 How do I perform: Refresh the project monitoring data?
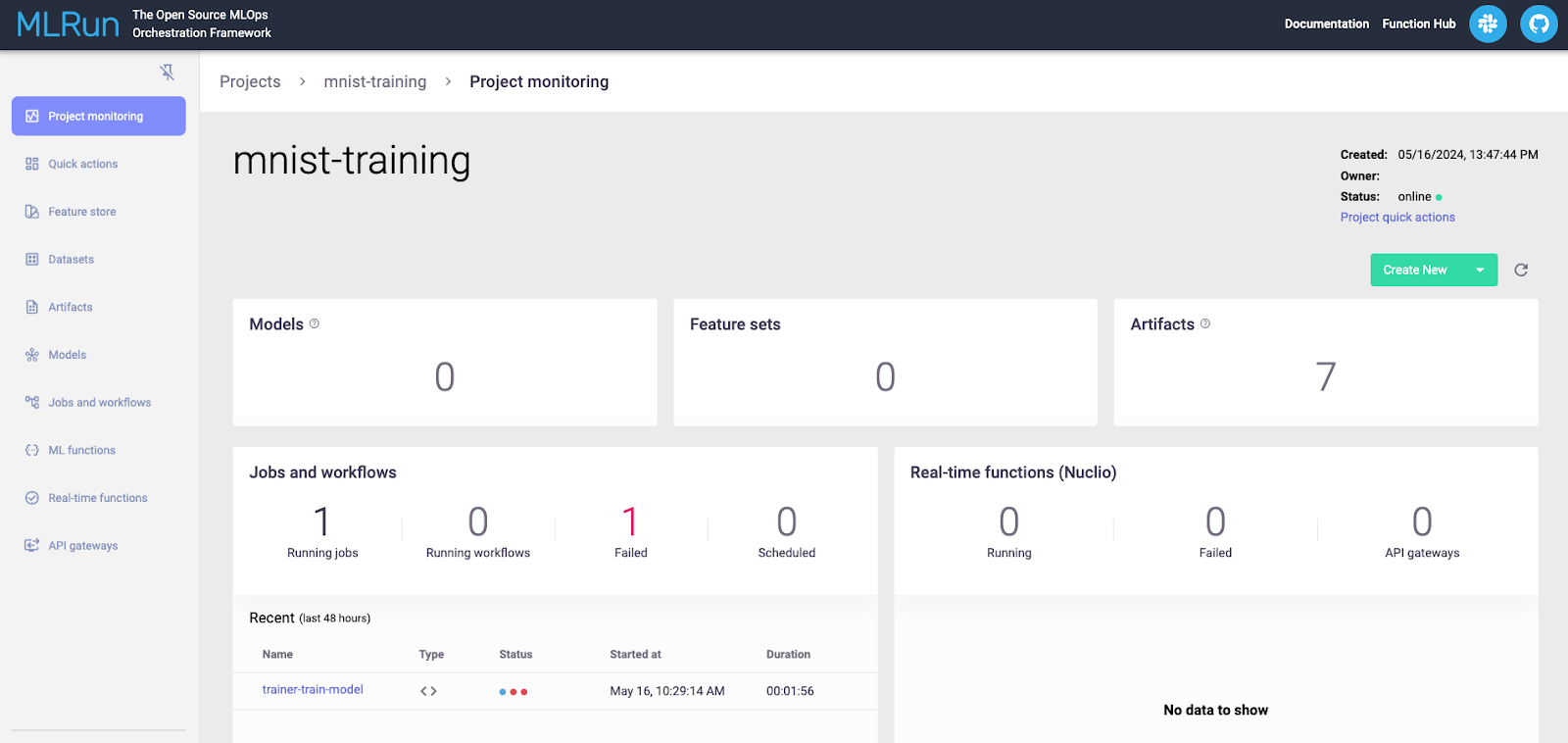point(1521,270)
